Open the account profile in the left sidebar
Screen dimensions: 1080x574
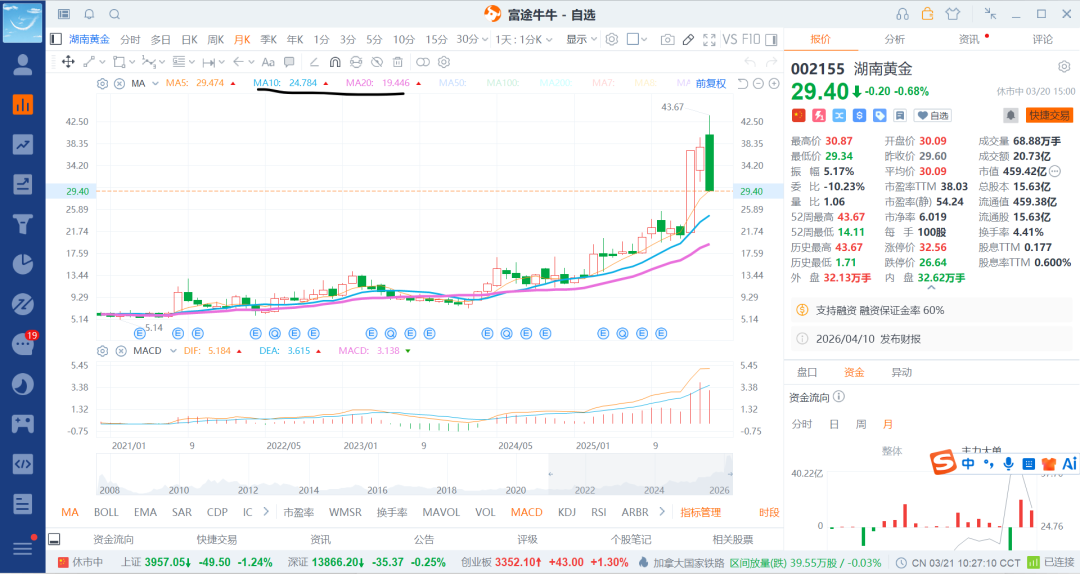point(23,64)
